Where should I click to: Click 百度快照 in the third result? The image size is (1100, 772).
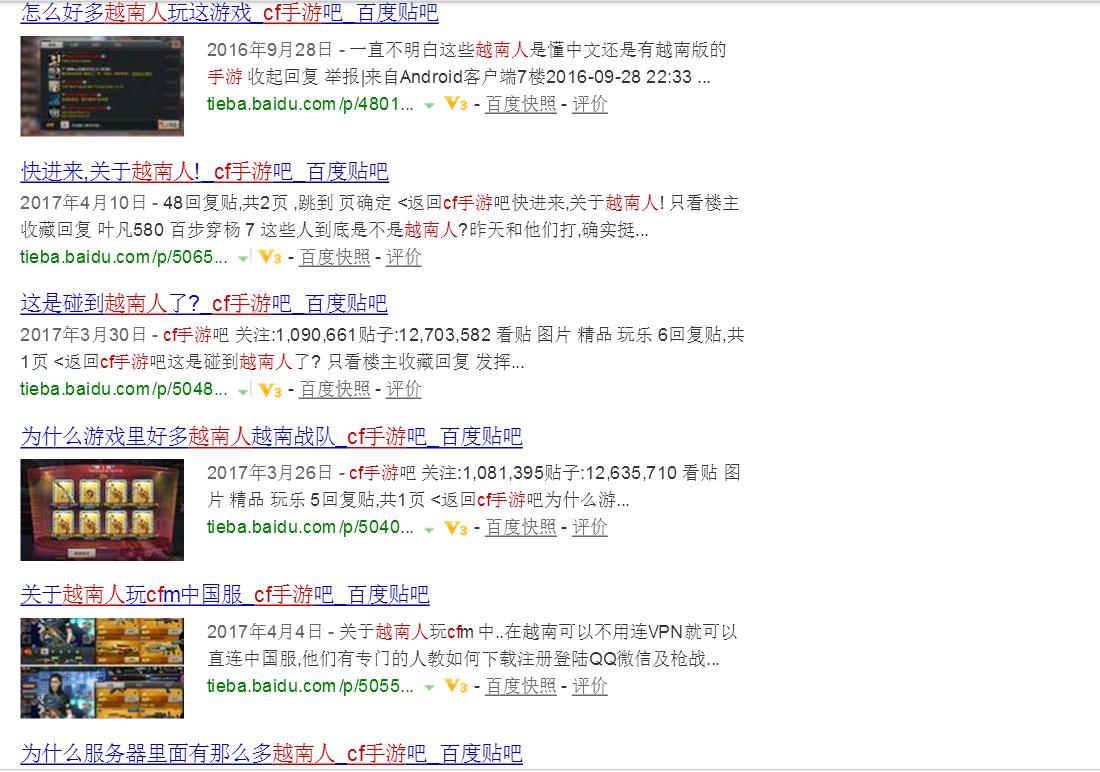click(x=336, y=390)
